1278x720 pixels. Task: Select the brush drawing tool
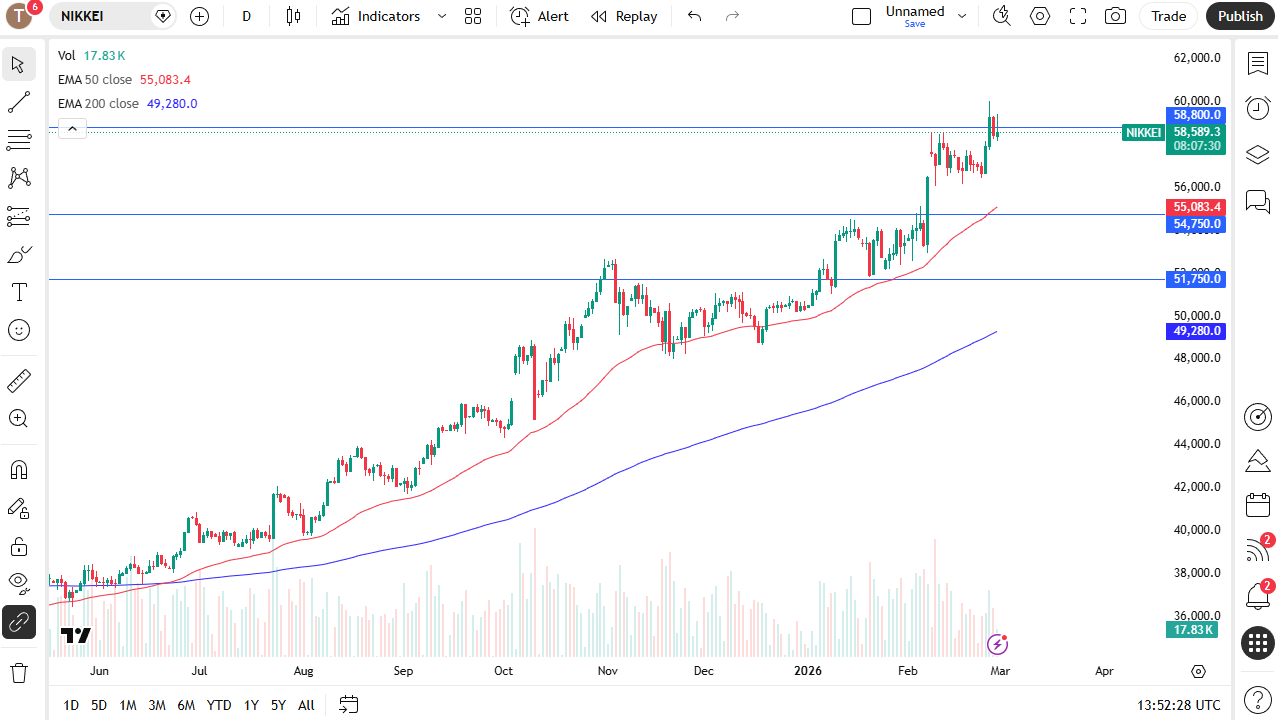point(18,254)
